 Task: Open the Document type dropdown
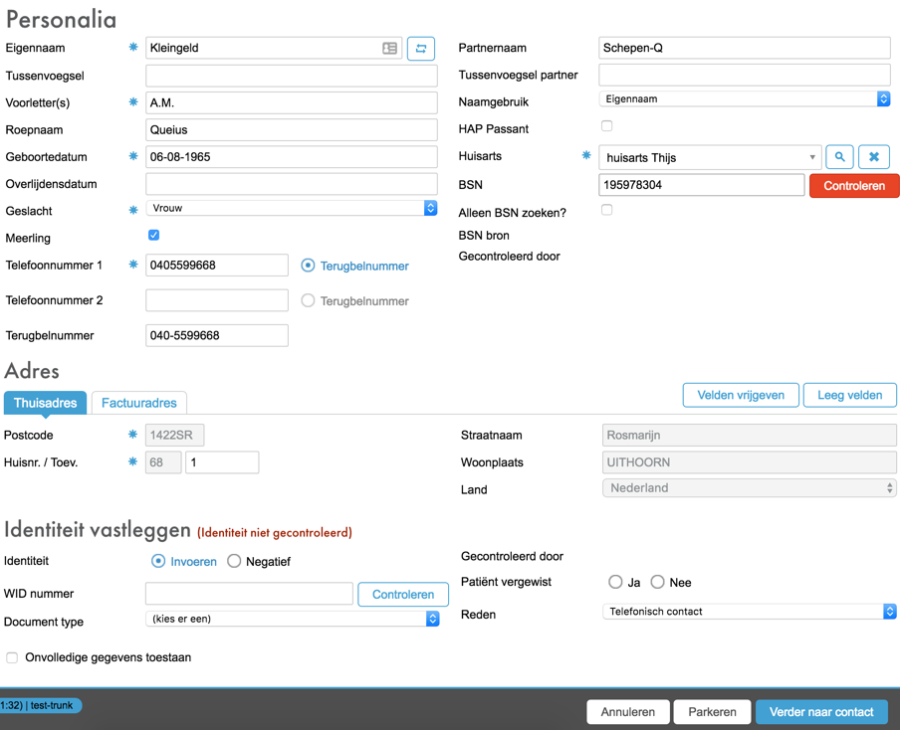tap(291, 619)
